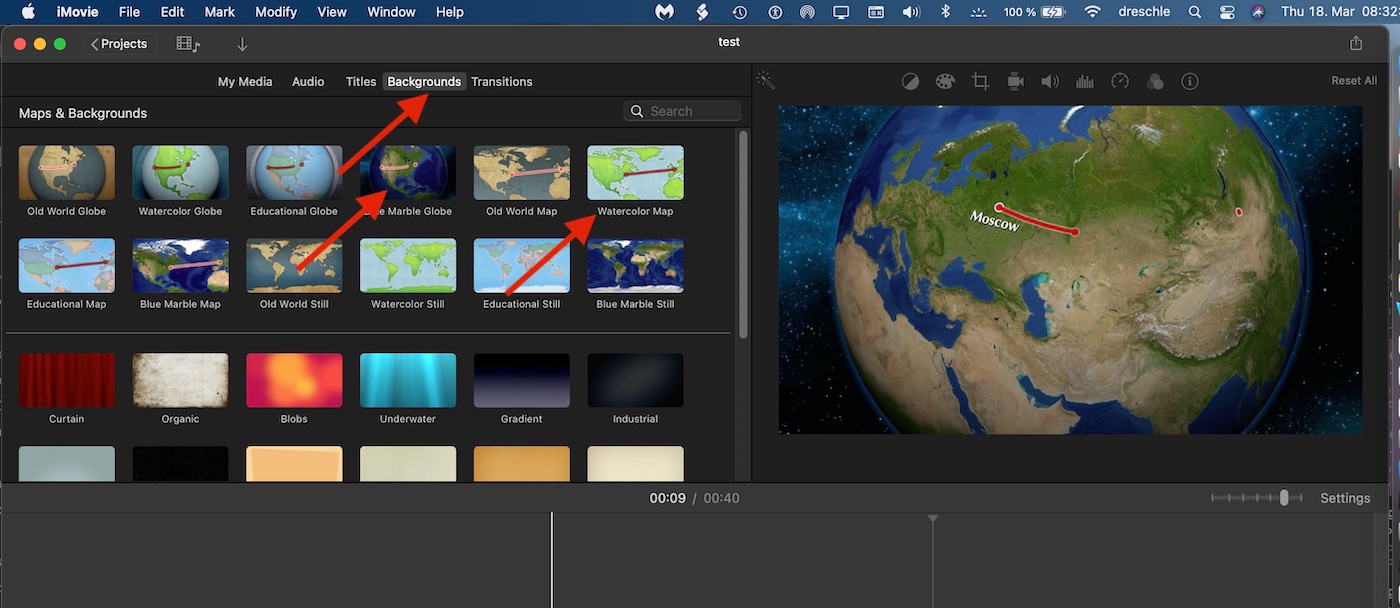This screenshot has width=1400, height=608.
Task: Open the Color Balance tool
Action: [x=910, y=82]
